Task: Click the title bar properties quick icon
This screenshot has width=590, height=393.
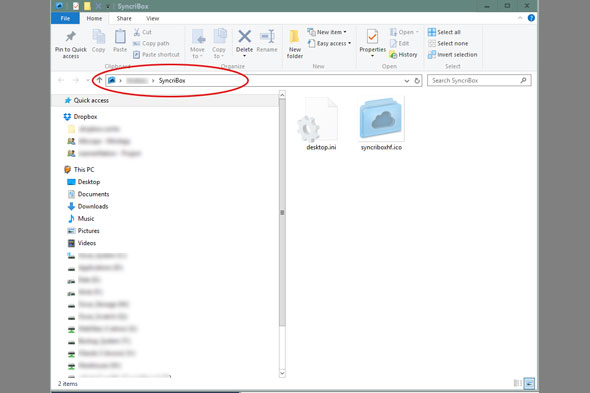Action: pos(76,6)
